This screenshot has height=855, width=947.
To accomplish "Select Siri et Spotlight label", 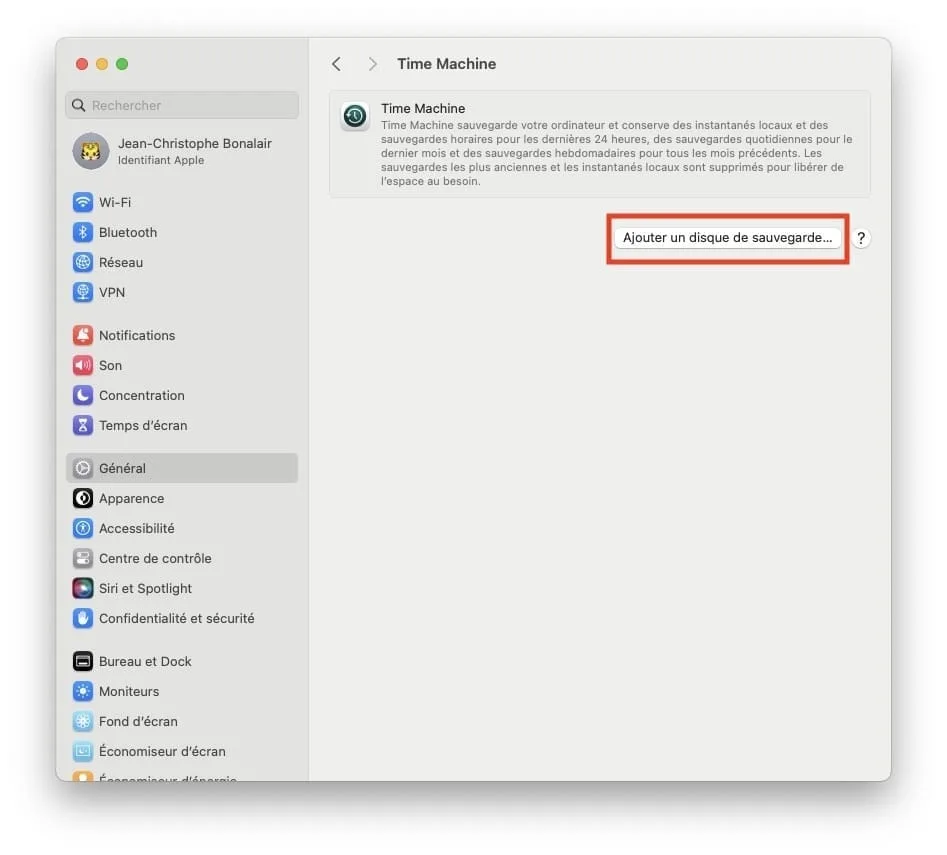I will [146, 588].
